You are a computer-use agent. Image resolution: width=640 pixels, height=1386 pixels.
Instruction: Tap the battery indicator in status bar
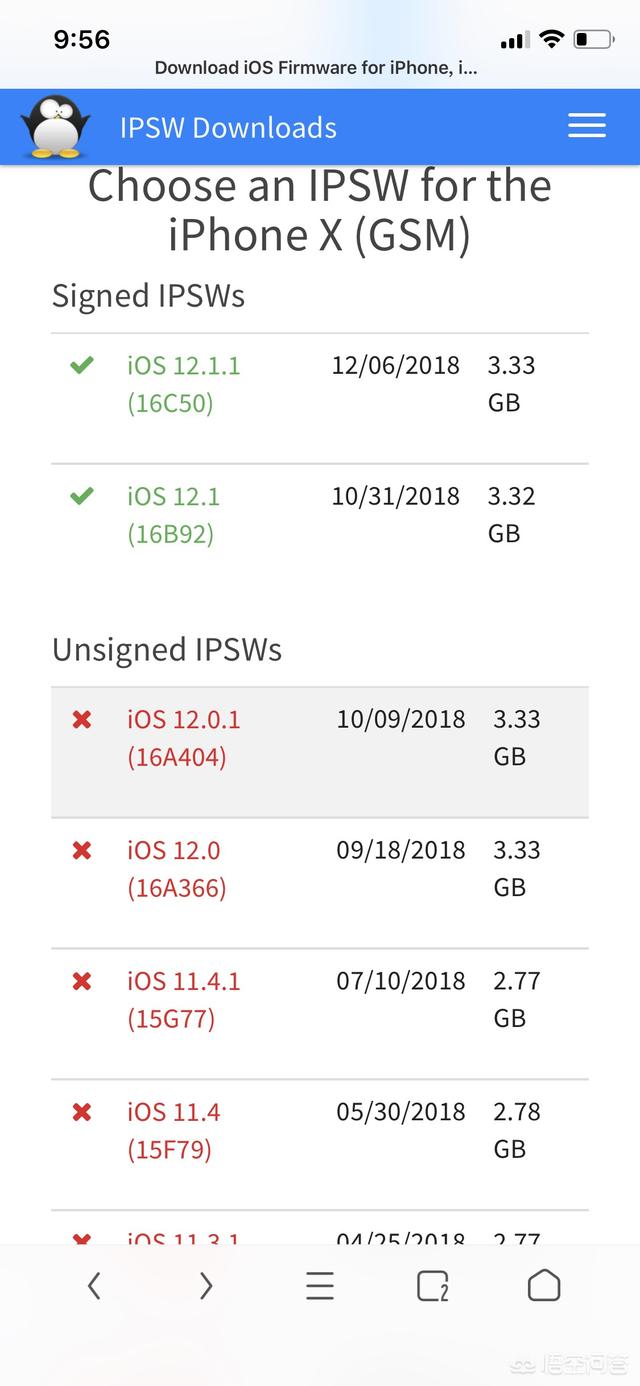(x=592, y=40)
